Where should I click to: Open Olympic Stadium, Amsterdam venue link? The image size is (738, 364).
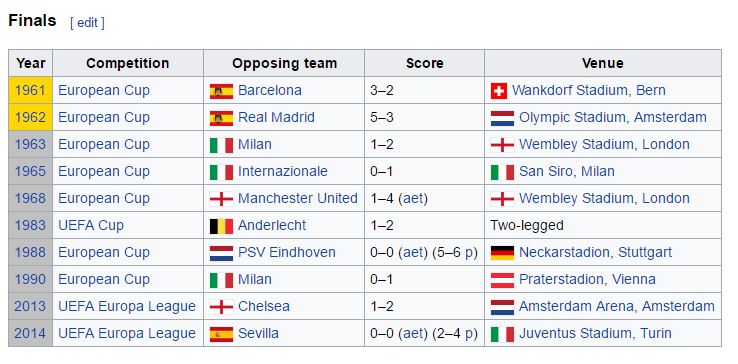pyautogui.click(x=613, y=117)
